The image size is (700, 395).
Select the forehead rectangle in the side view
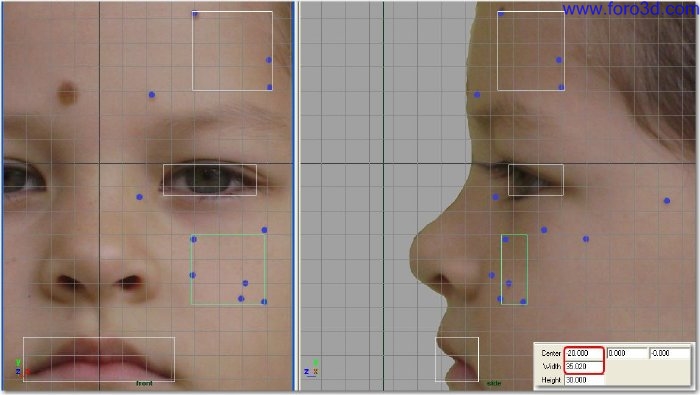tap(531, 51)
